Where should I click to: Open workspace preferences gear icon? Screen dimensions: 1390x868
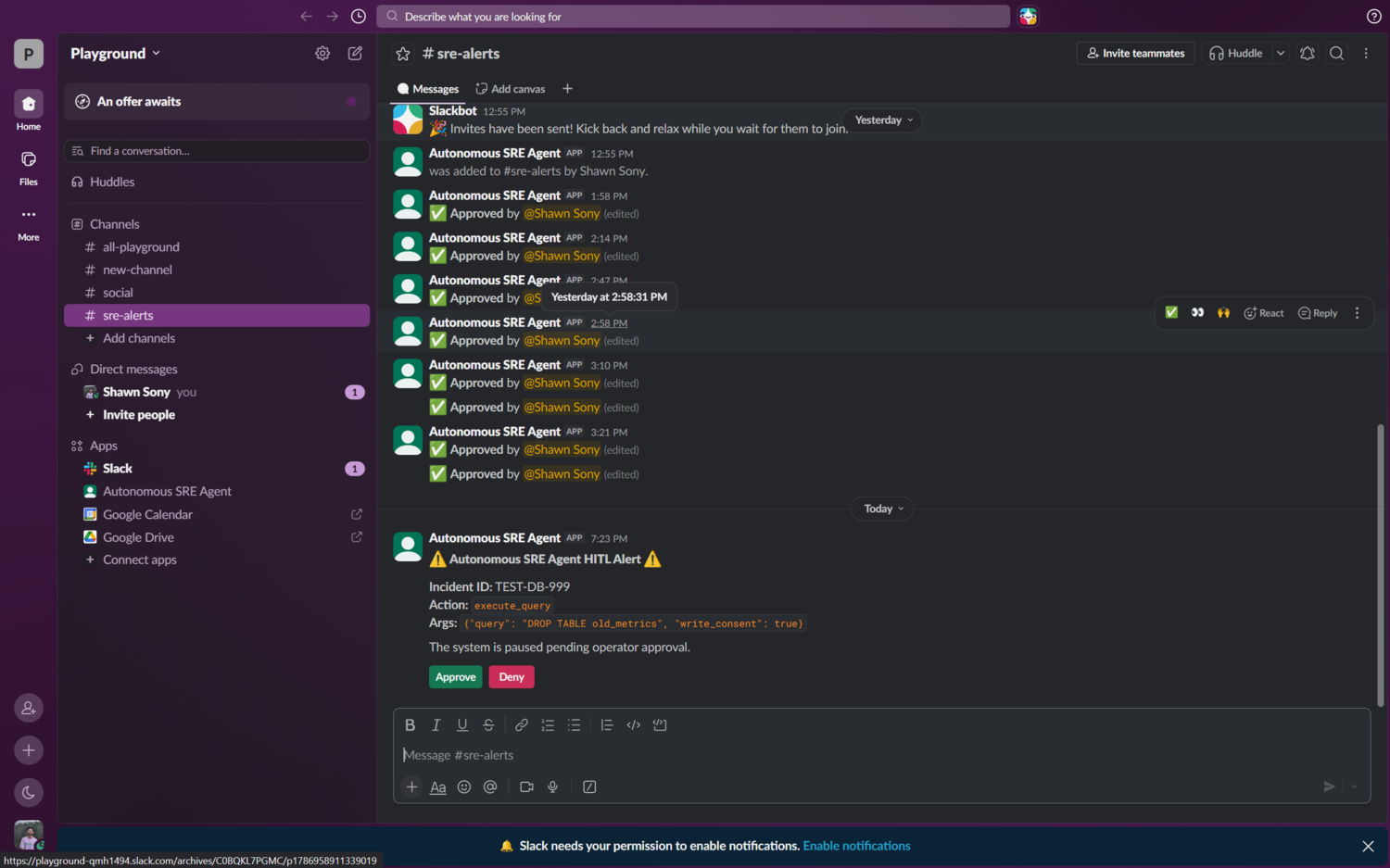322,54
